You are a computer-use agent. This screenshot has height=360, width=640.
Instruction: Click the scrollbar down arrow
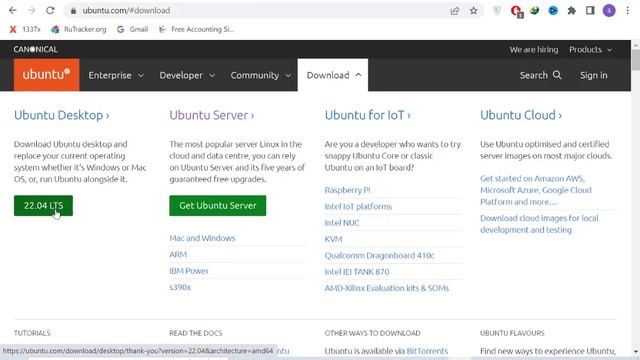pos(636,351)
